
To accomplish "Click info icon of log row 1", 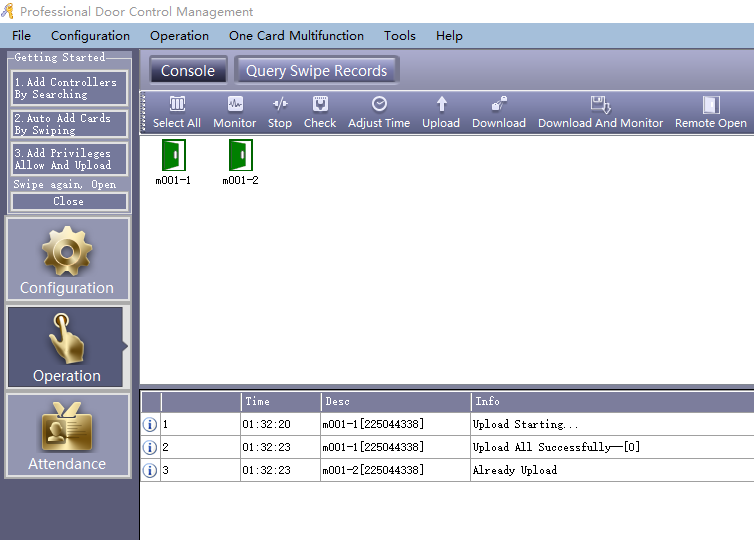I will (x=150, y=424).
